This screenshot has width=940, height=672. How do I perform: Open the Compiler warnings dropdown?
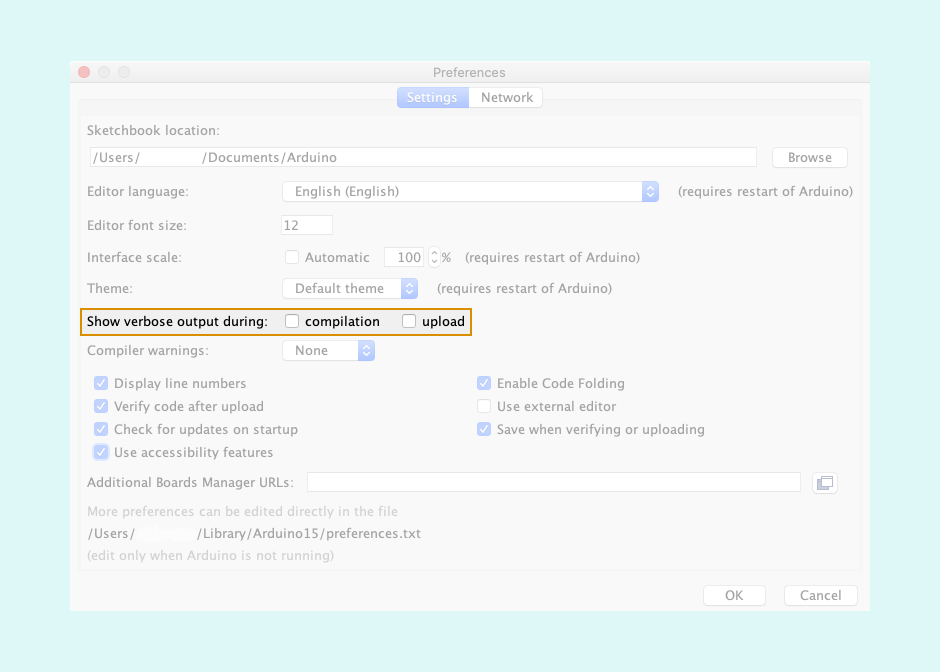click(328, 350)
